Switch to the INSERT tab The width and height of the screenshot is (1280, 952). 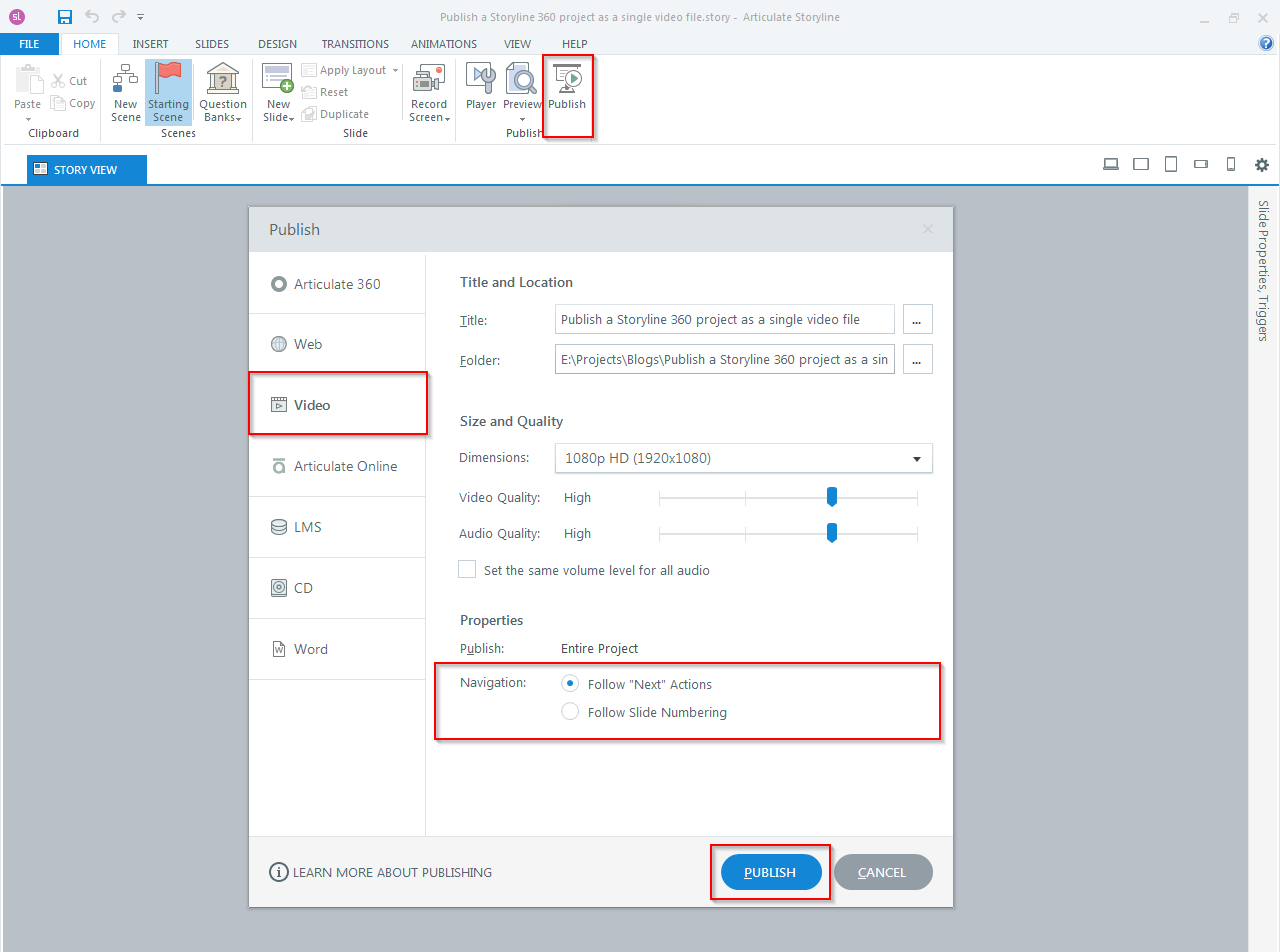151,44
